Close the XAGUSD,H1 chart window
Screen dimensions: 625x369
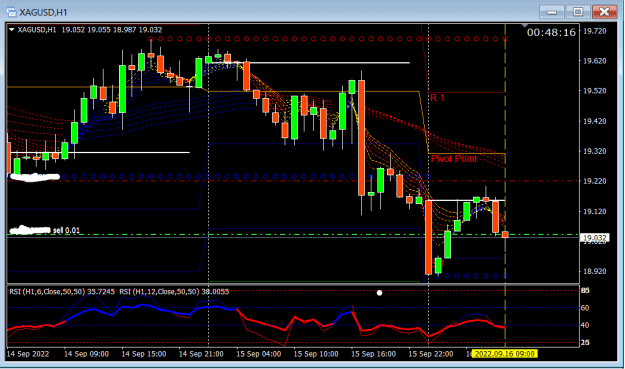pyautogui.click(x=604, y=12)
